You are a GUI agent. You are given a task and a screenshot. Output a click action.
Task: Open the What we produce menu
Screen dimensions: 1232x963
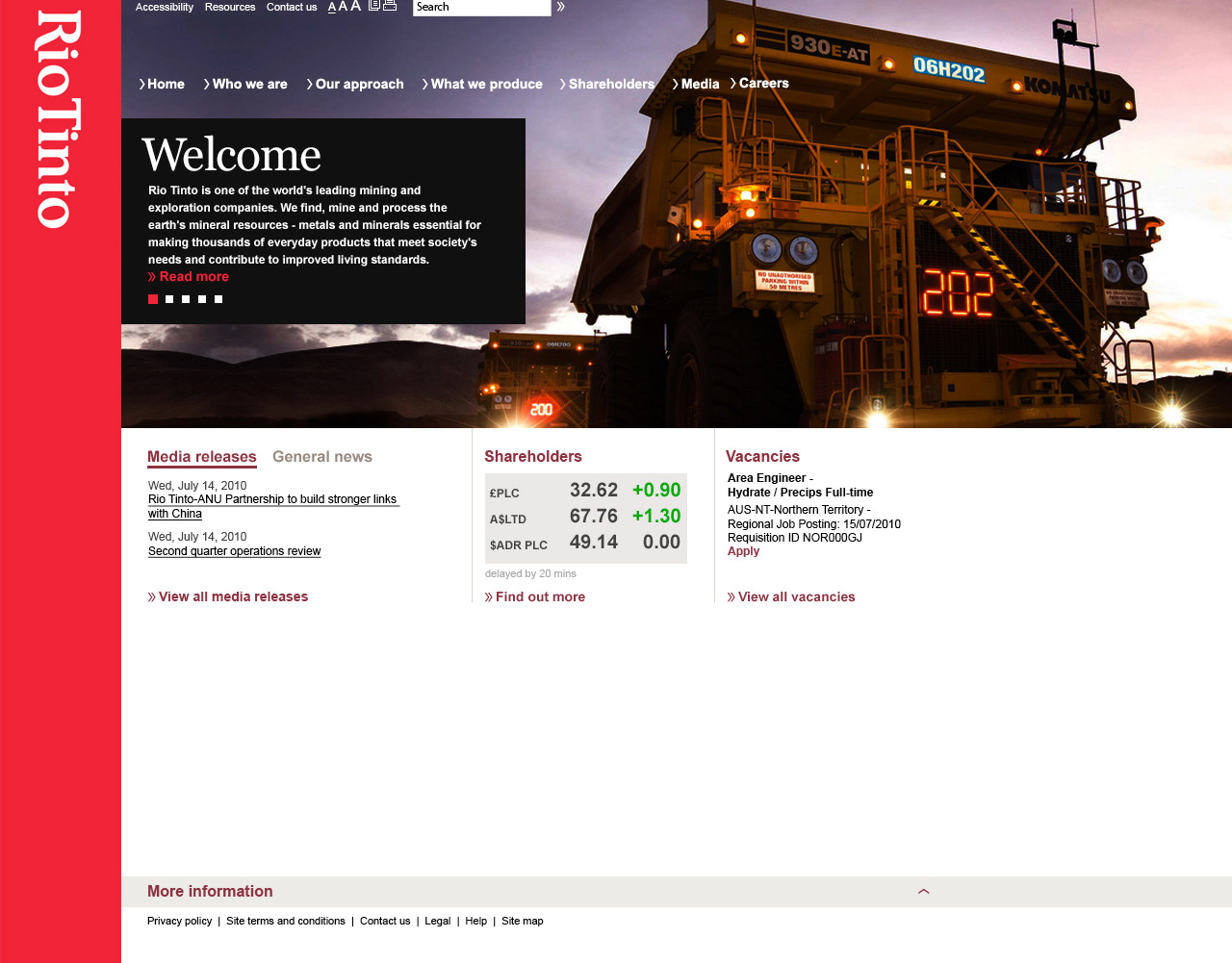pyautogui.click(x=482, y=84)
